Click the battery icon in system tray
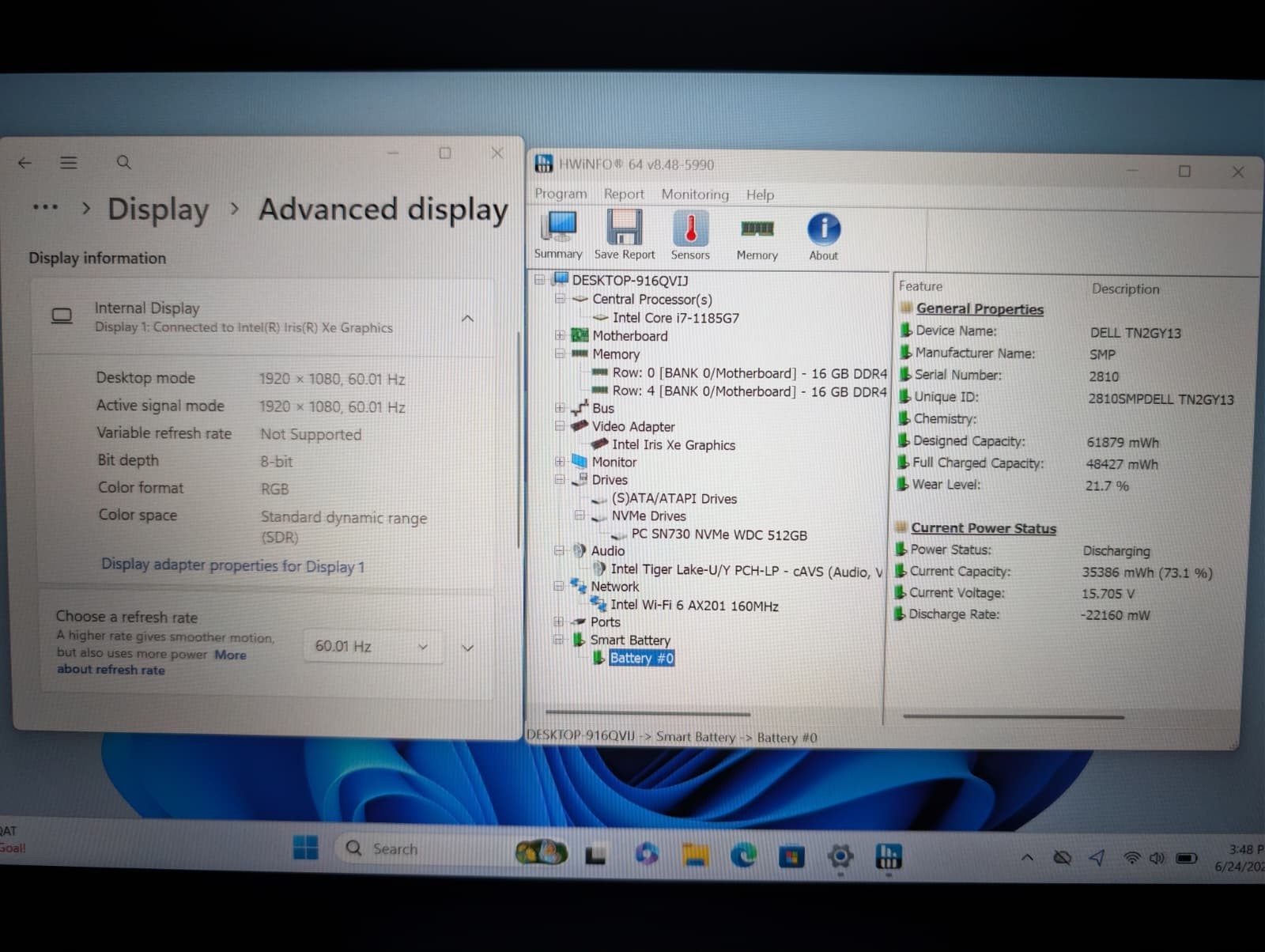 (1187, 858)
